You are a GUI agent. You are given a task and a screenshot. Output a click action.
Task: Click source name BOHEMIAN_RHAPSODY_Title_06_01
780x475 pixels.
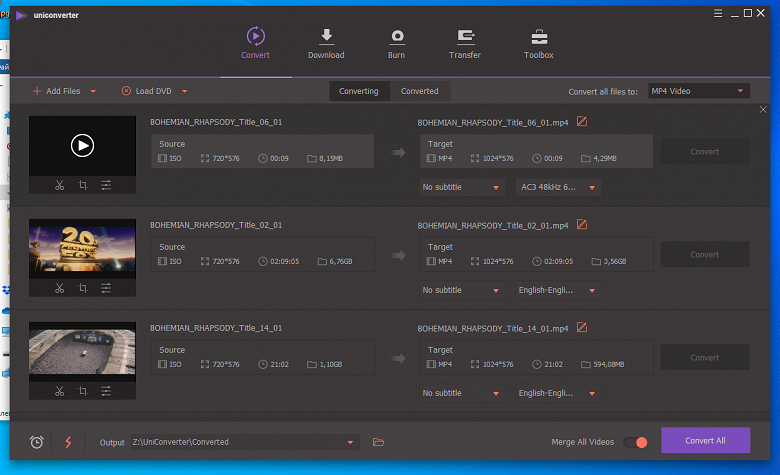[216, 122]
